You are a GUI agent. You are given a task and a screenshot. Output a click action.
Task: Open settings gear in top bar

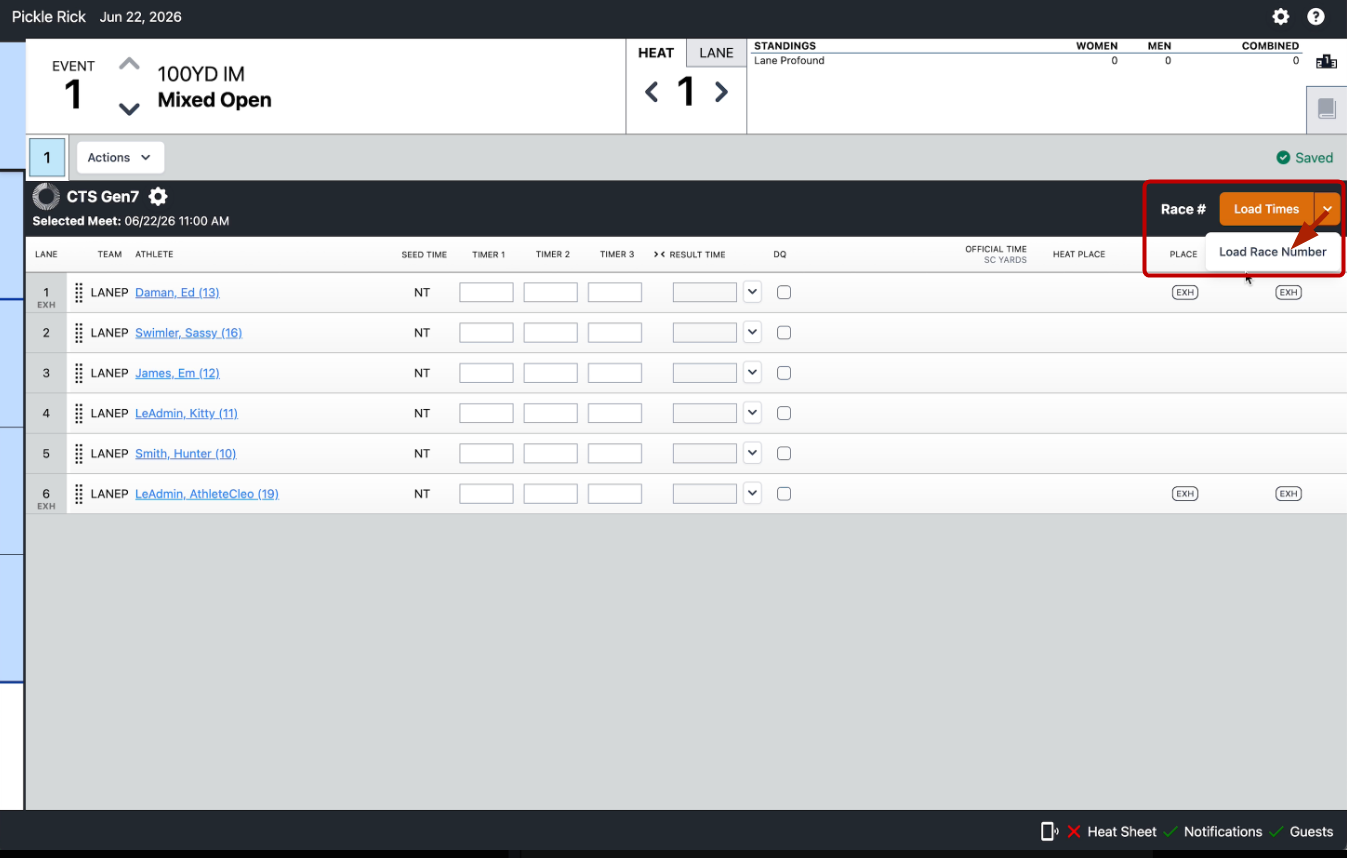point(1280,17)
